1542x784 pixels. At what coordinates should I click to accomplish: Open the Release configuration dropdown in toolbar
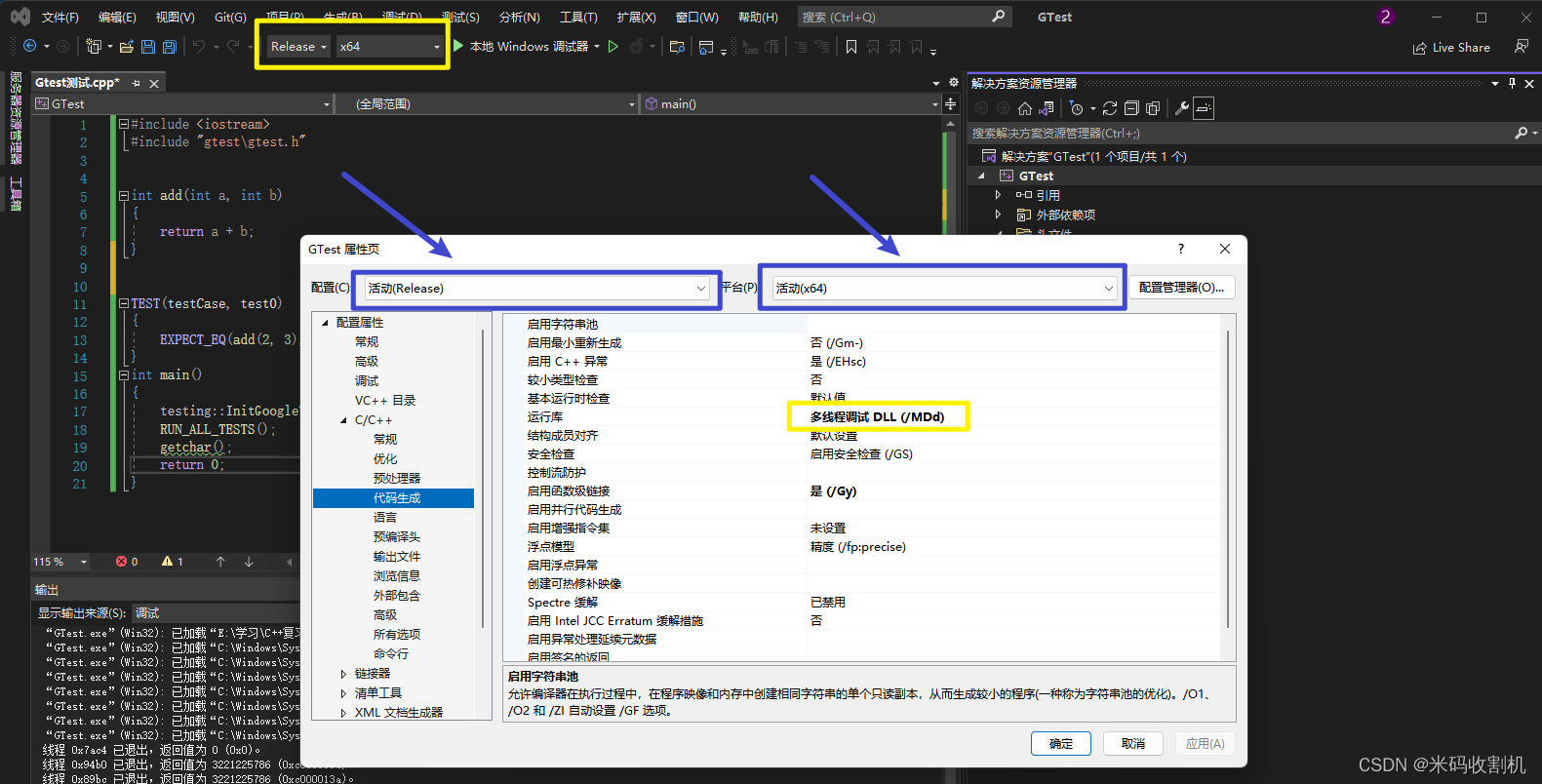(297, 46)
